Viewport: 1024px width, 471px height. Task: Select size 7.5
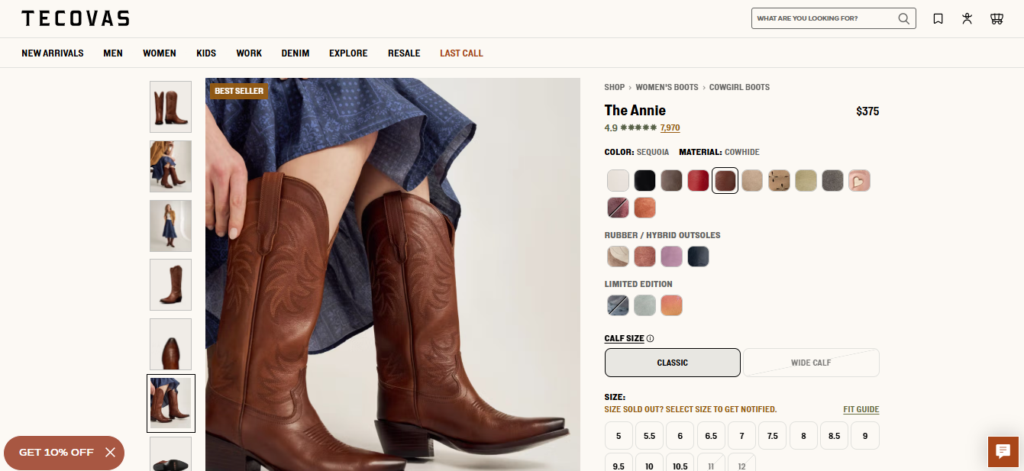(x=773, y=436)
